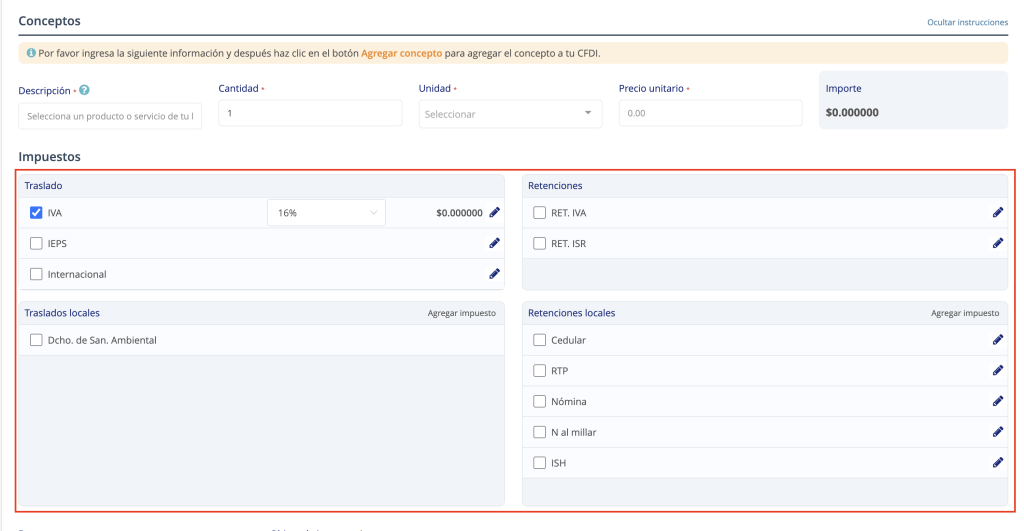Click the Traslados locales heading

coord(62,313)
